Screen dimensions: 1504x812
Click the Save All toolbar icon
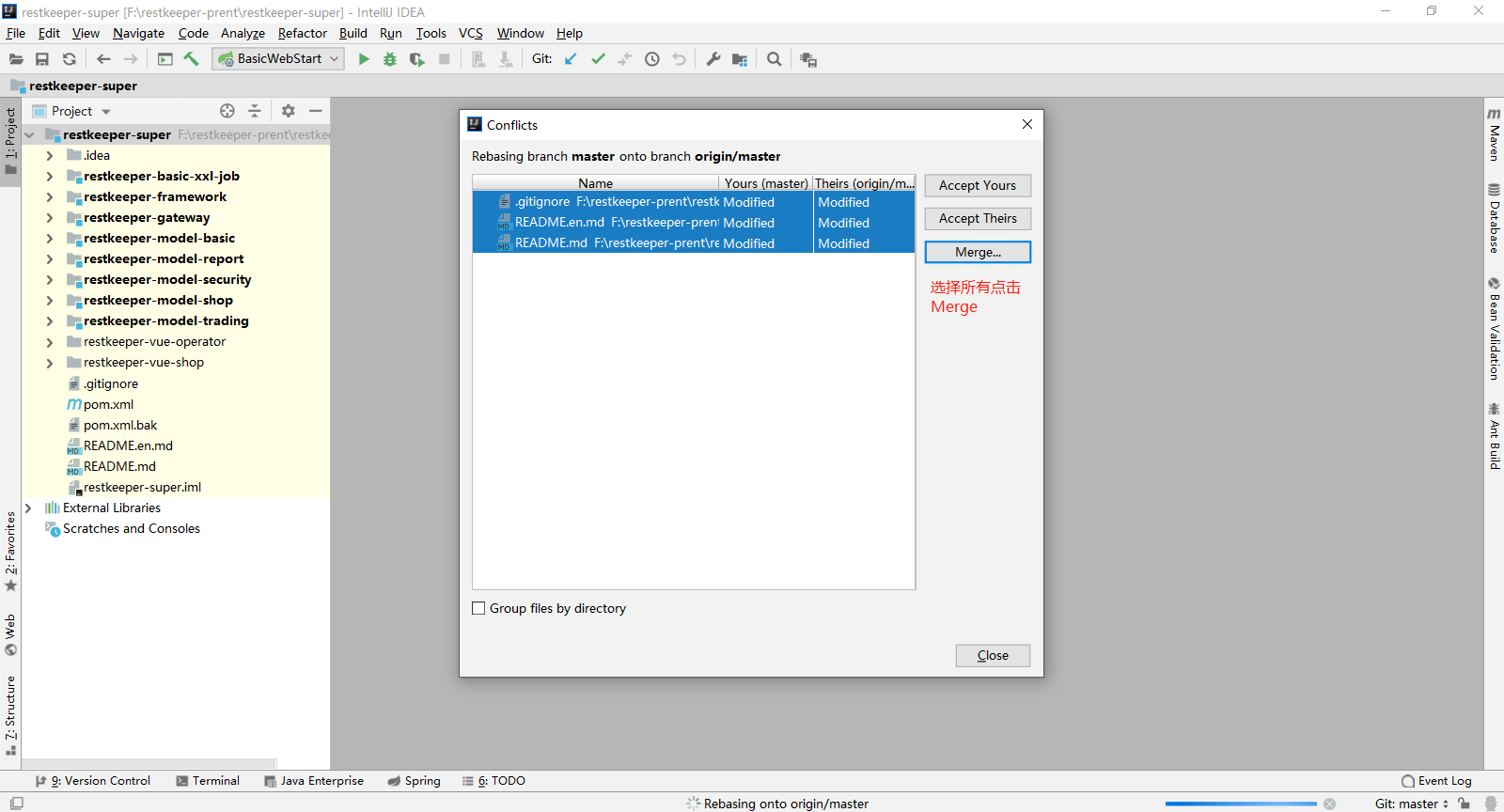[42, 59]
